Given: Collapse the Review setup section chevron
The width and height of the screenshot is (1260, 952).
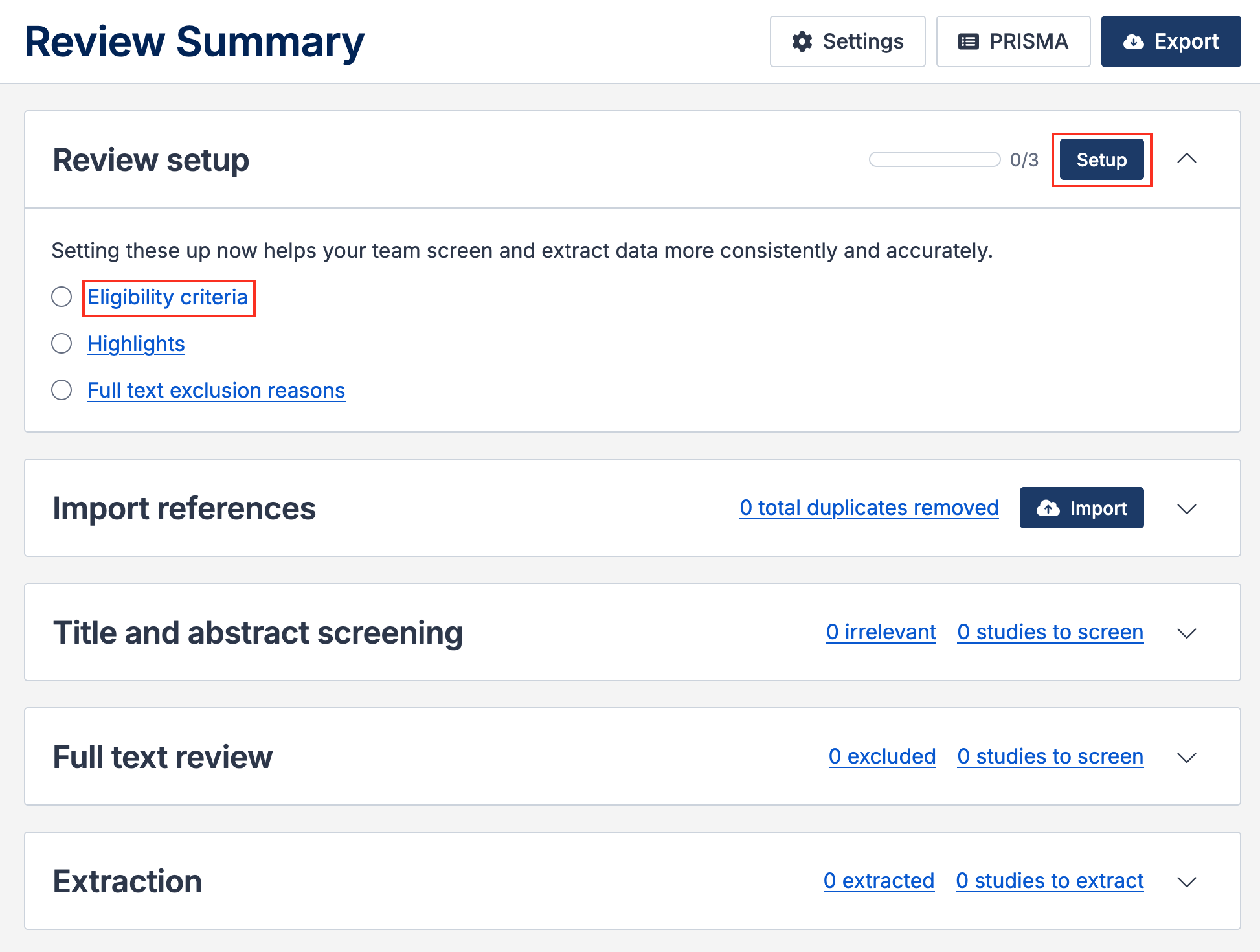Looking at the screenshot, I should tap(1186, 159).
